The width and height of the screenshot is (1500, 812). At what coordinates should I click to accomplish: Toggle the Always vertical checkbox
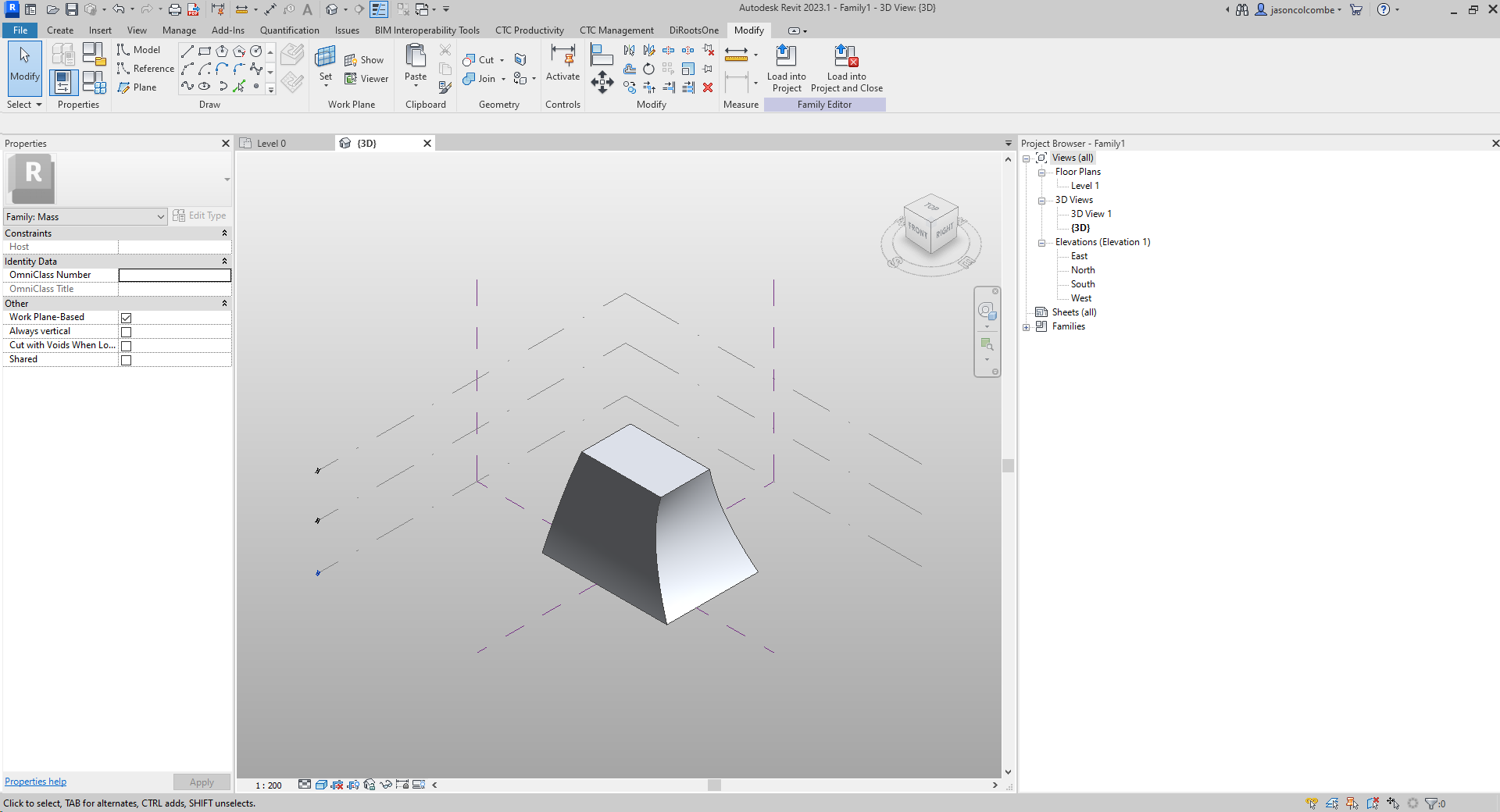[126, 331]
